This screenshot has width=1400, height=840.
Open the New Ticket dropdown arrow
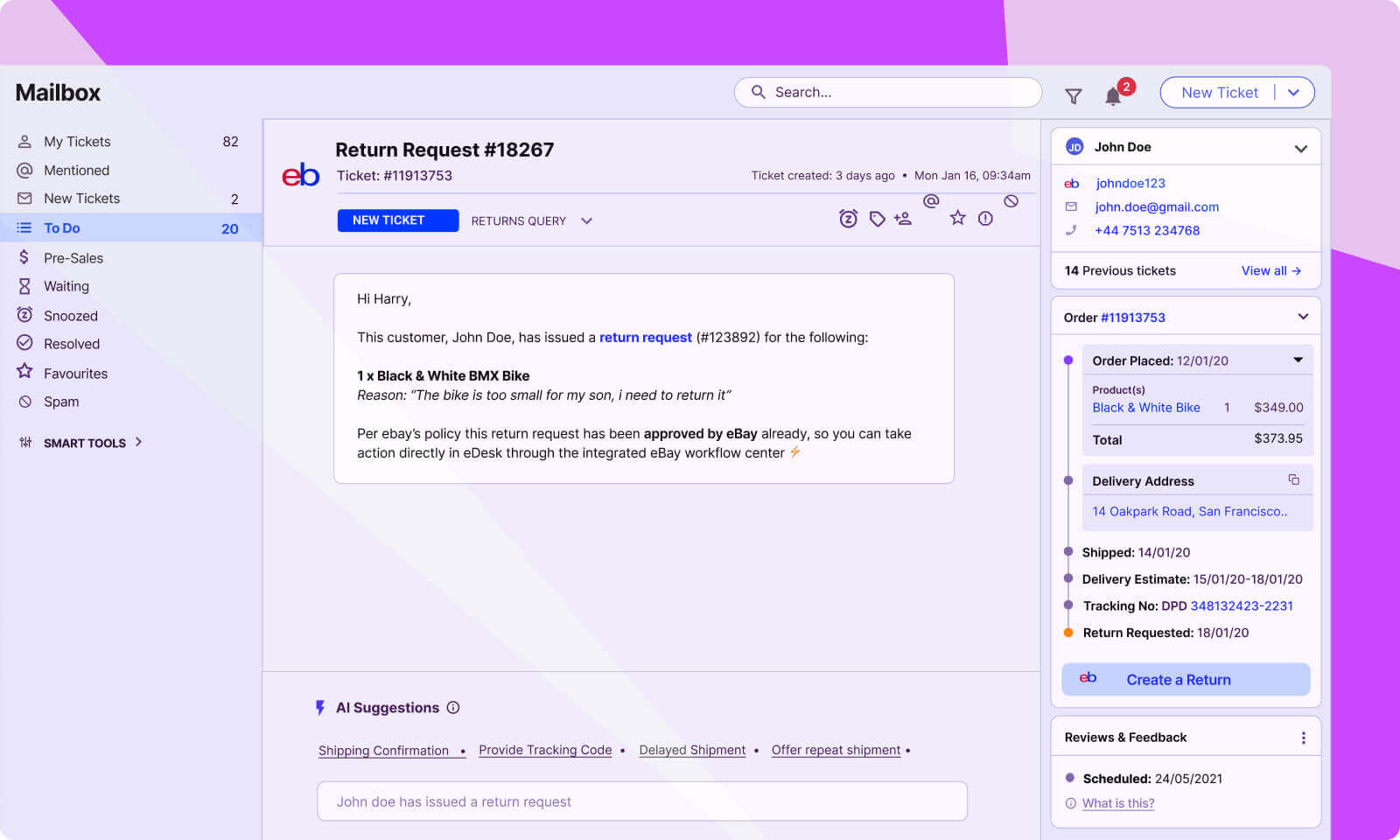pyautogui.click(x=1294, y=93)
